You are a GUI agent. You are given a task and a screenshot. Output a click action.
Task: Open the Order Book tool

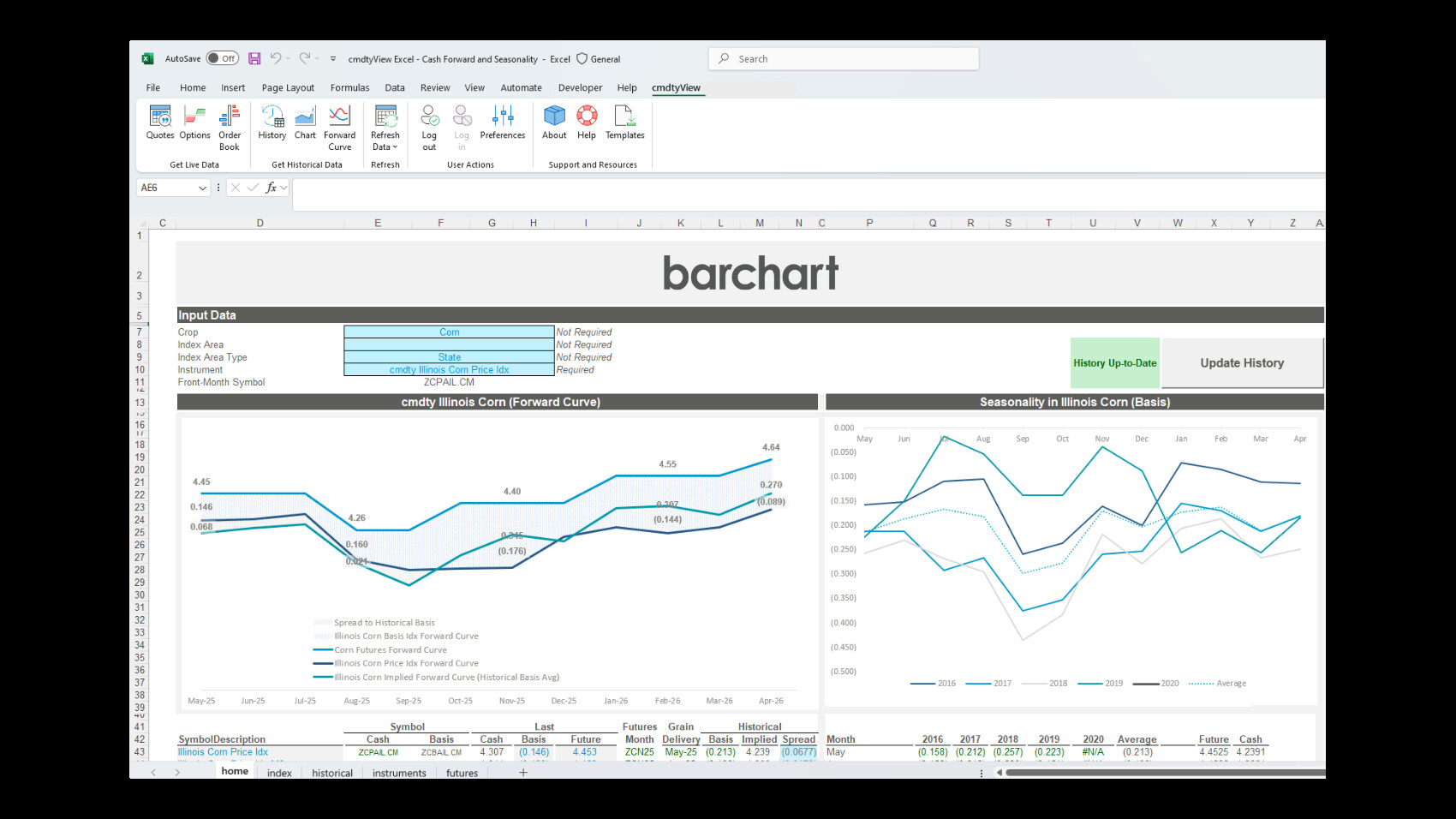click(x=230, y=128)
